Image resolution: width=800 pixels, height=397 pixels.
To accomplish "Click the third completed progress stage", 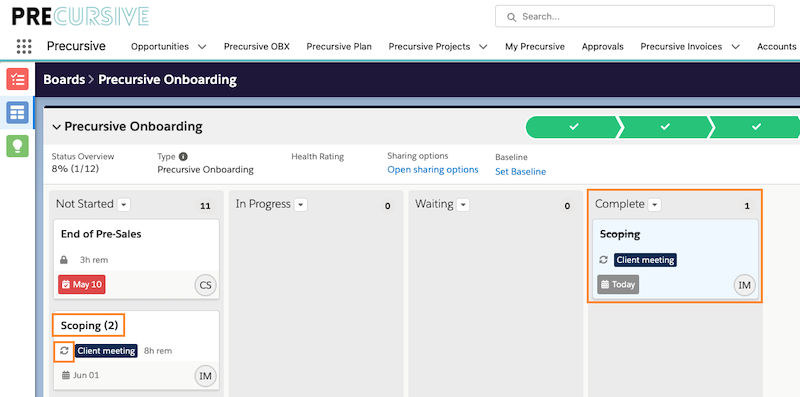I will [x=757, y=127].
